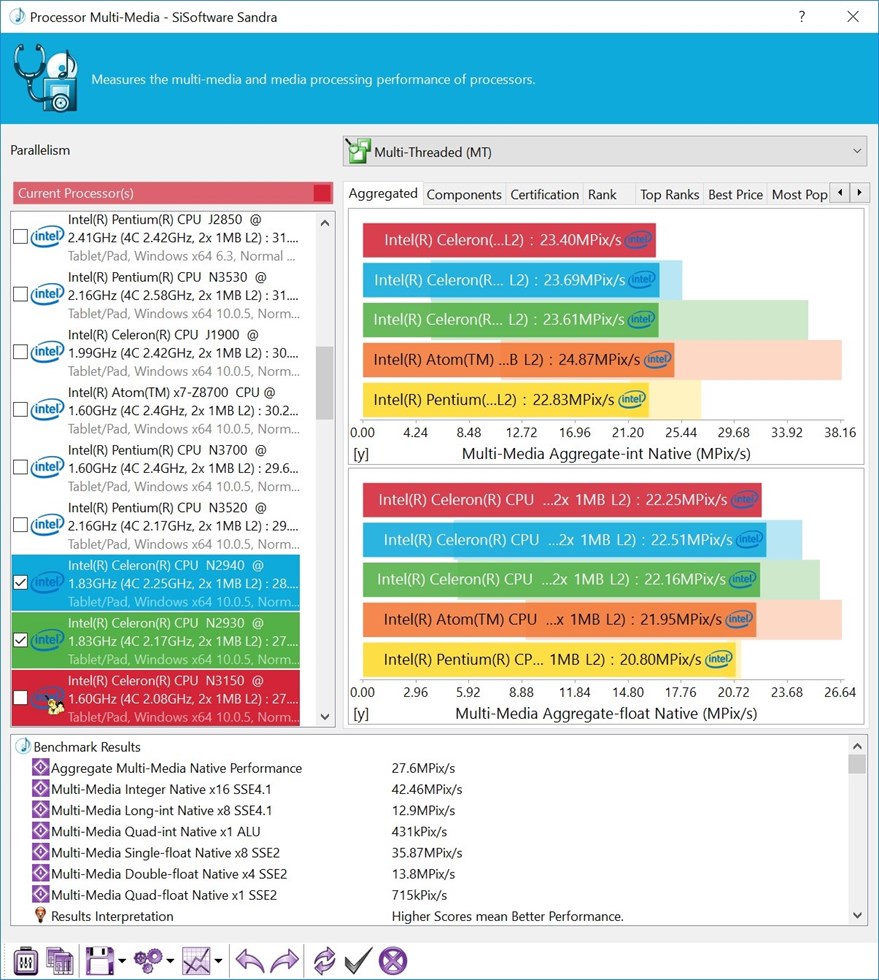
Task: Click Intel logo on orange Atom 24.87MPix/s bar
Action: [657, 359]
